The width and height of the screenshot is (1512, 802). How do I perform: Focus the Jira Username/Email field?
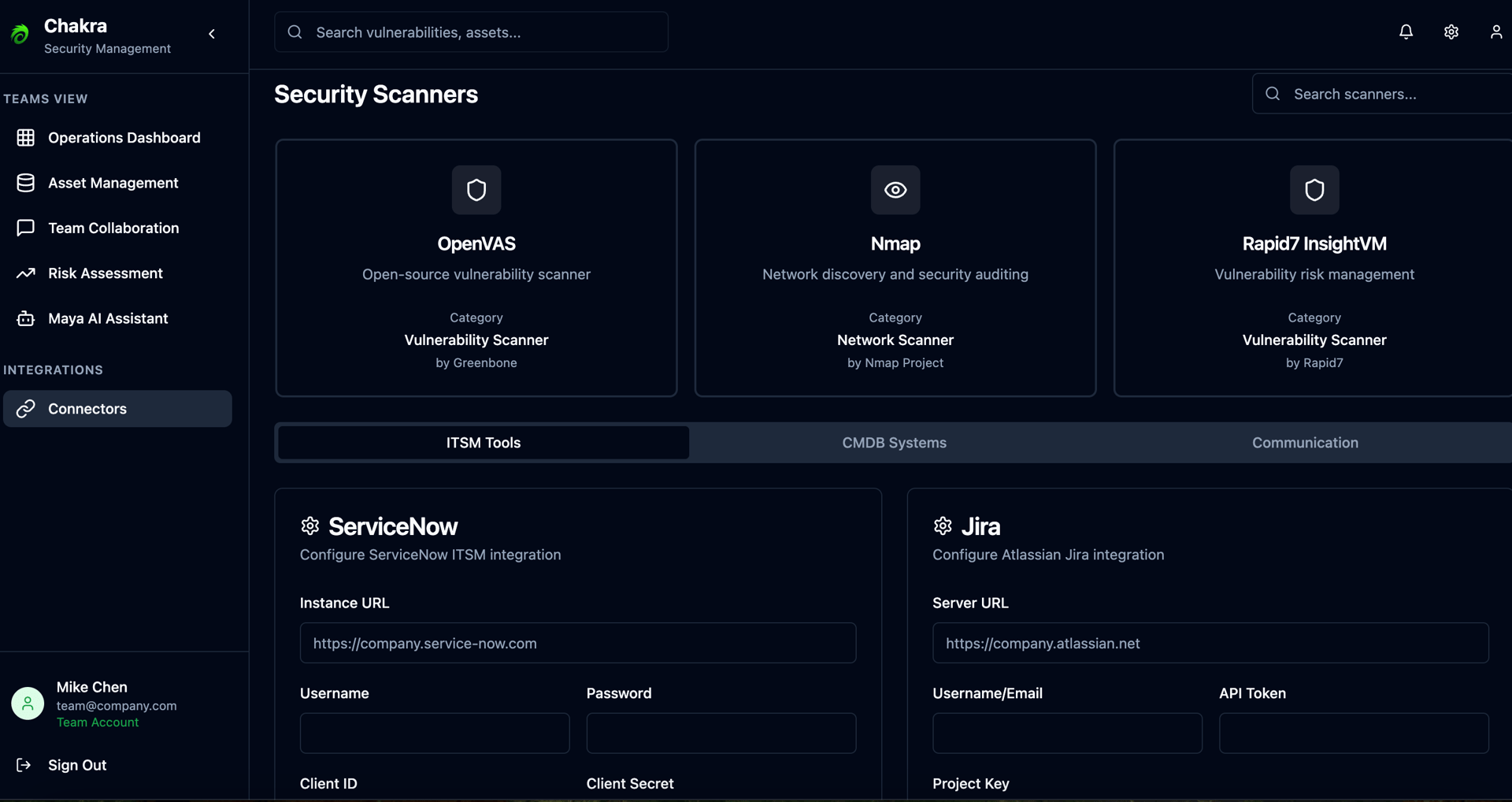[x=1067, y=733]
